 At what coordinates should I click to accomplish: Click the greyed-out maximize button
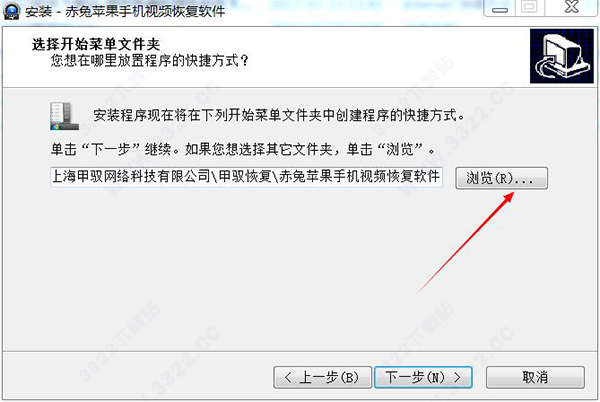[x=530, y=8]
